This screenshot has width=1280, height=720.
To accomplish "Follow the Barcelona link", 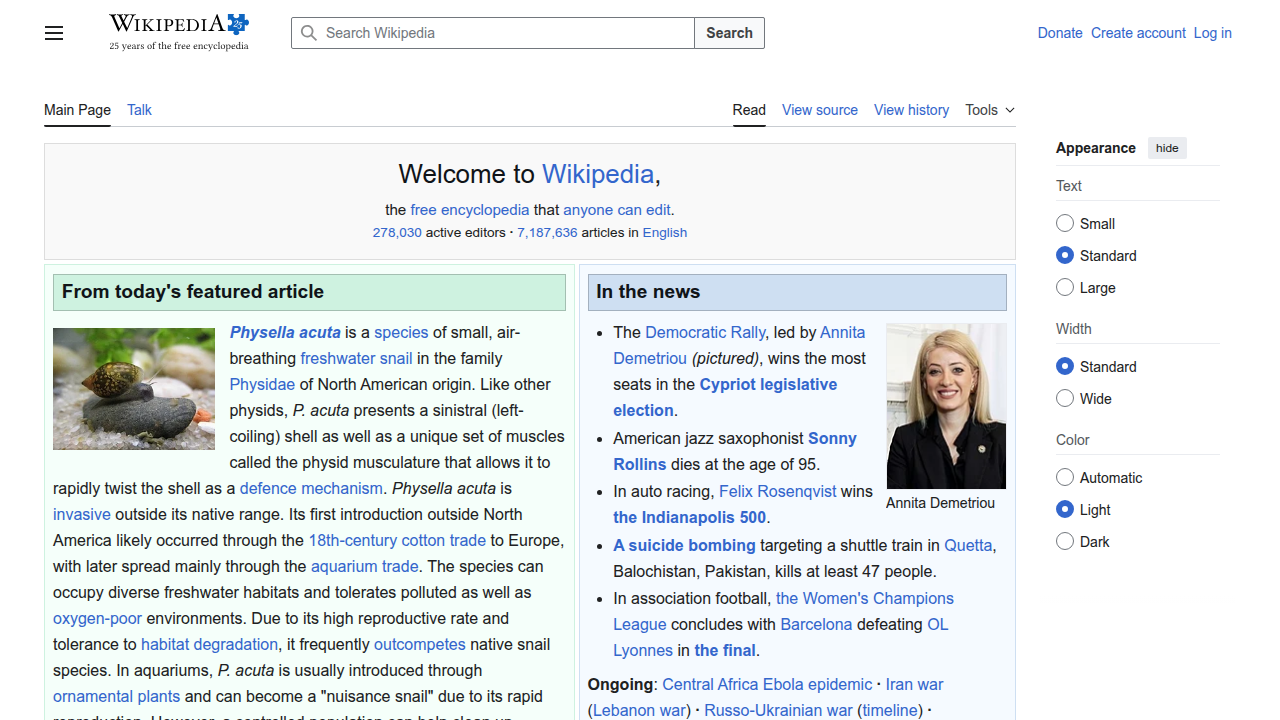I will 816,624.
